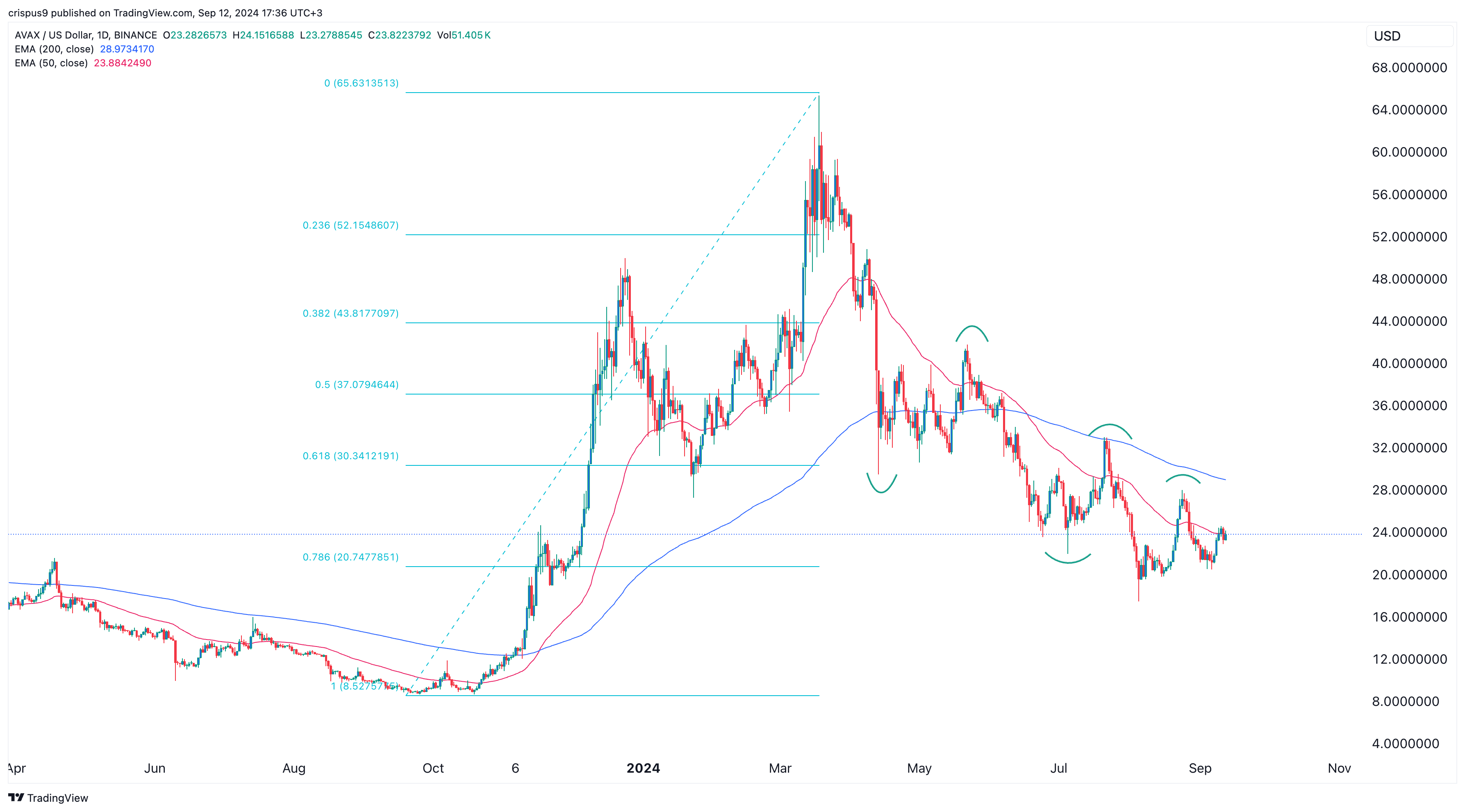1465x812 pixels.
Task: Click the 52.0000000 price axis label
Action: pos(1409,236)
